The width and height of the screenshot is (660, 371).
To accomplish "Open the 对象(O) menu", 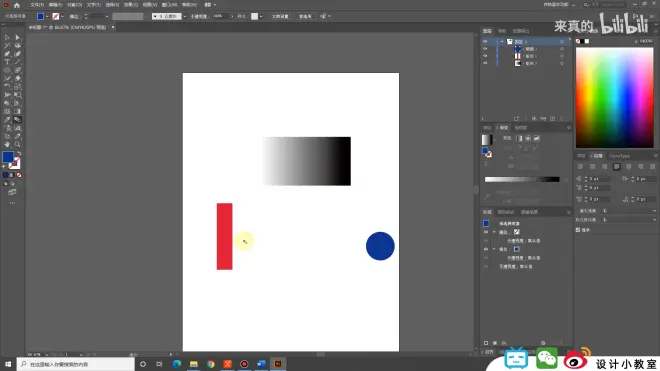I will pos(75,5).
